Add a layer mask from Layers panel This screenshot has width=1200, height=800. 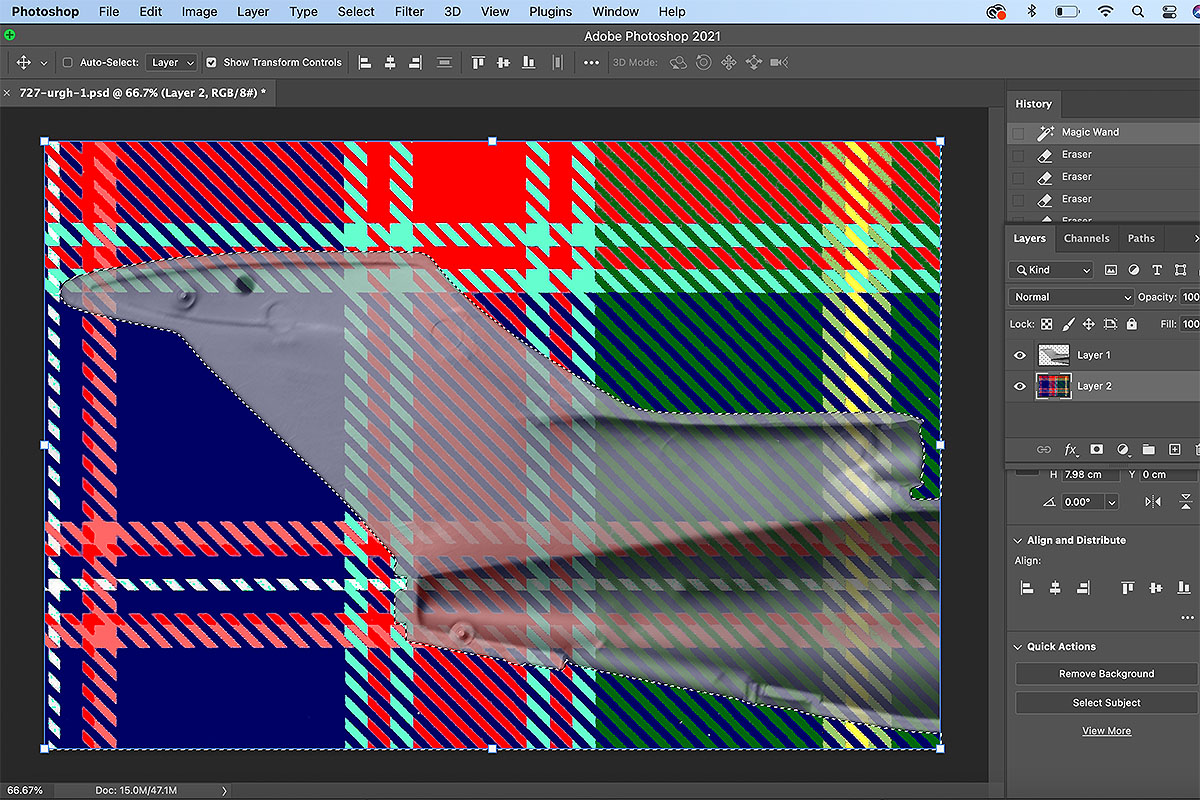(x=1096, y=450)
